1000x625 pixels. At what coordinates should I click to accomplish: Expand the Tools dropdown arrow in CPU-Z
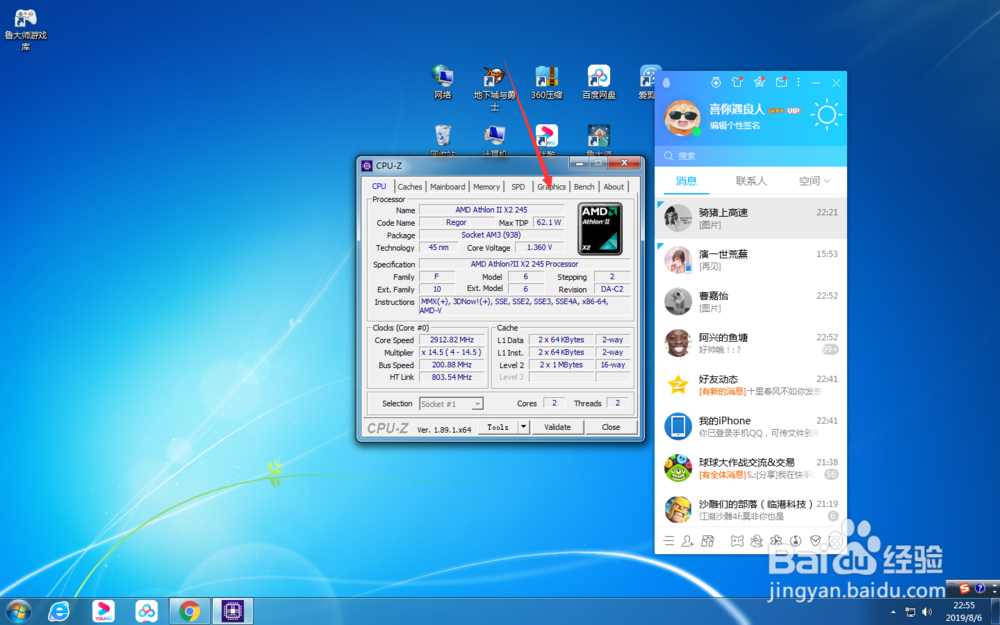523,426
